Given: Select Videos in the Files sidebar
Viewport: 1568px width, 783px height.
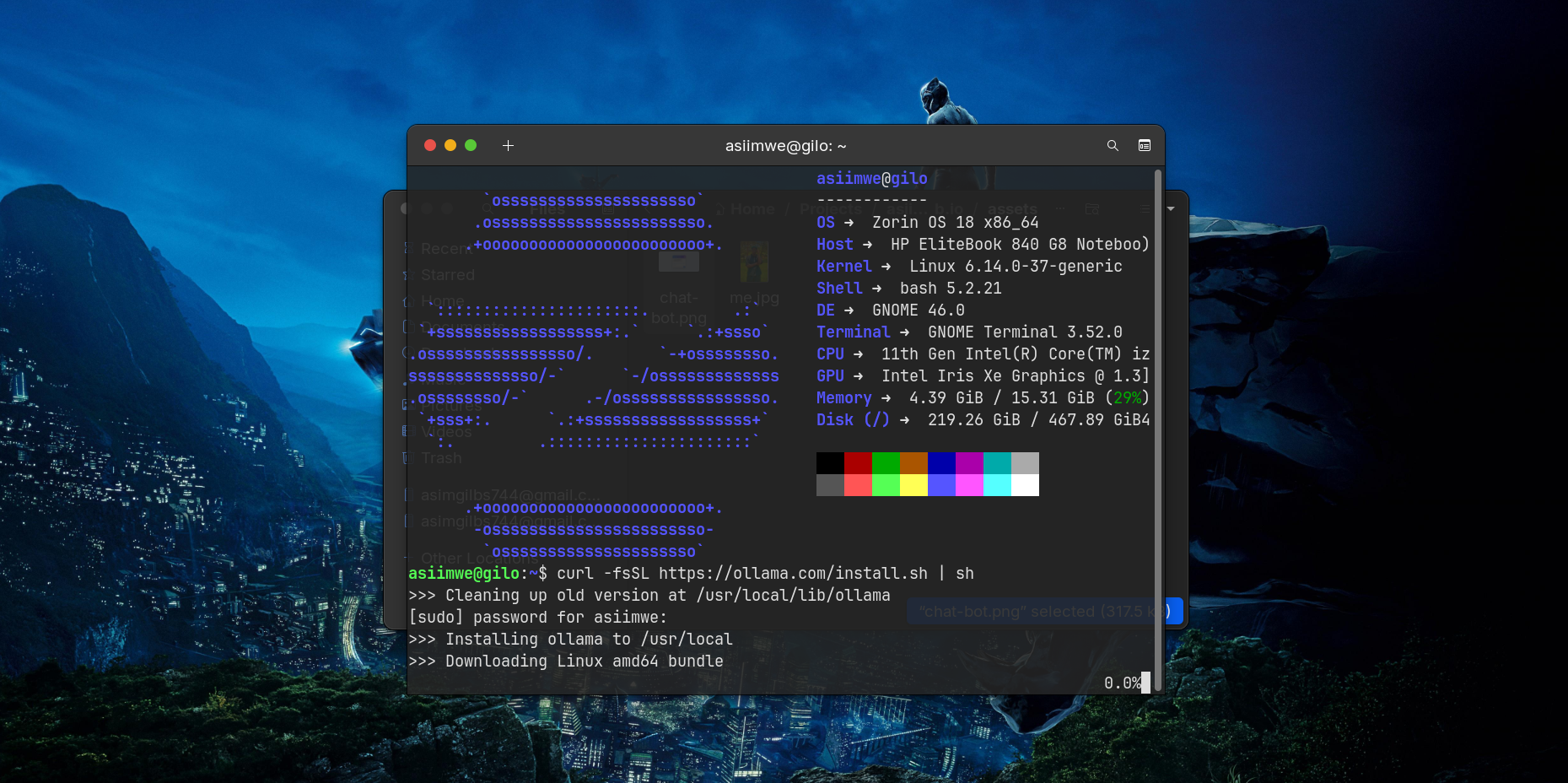Looking at the screenshot, I should click(x=447, y=431).
